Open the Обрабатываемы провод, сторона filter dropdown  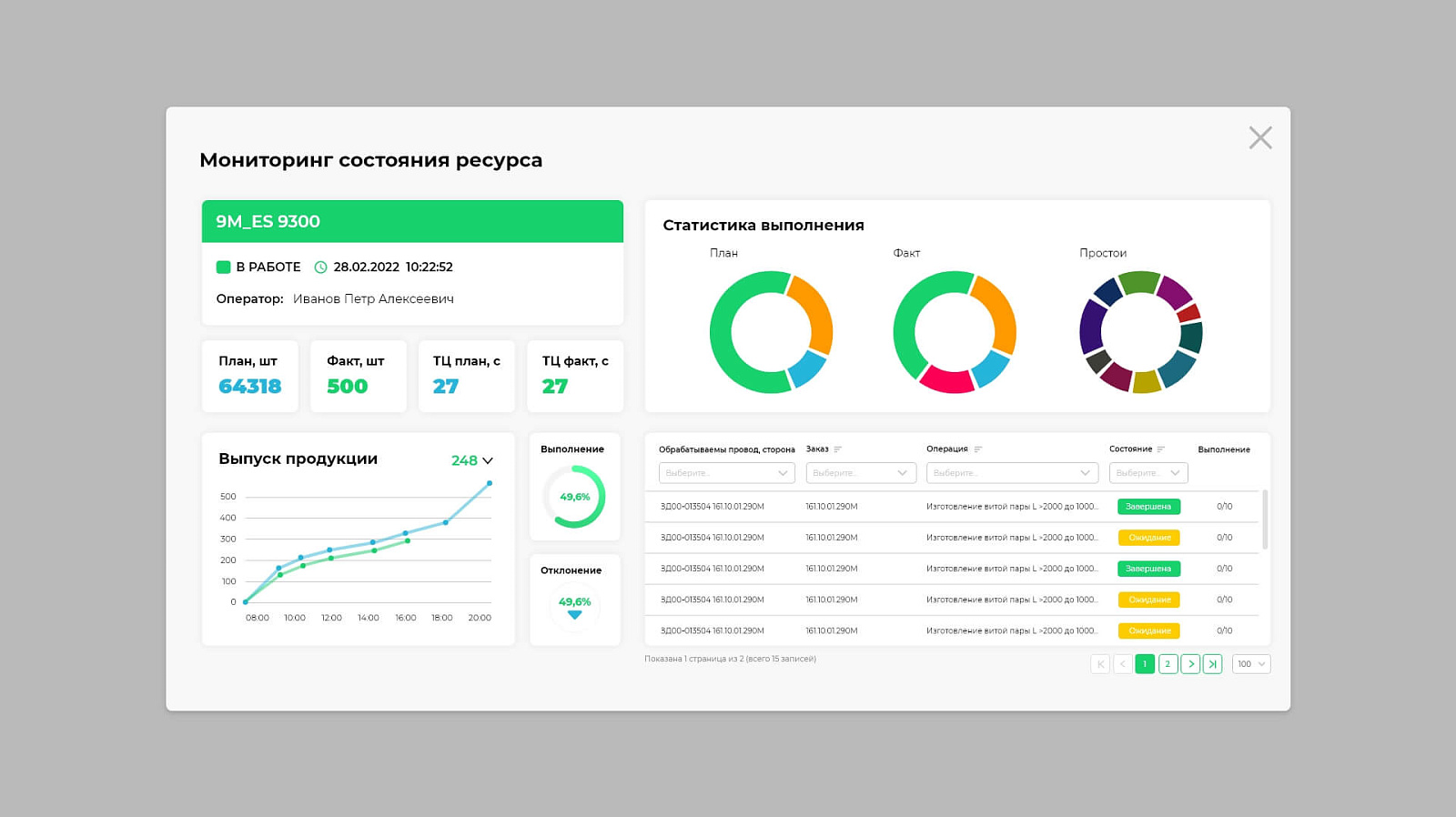pyautogui.click(x=726, y=473)
